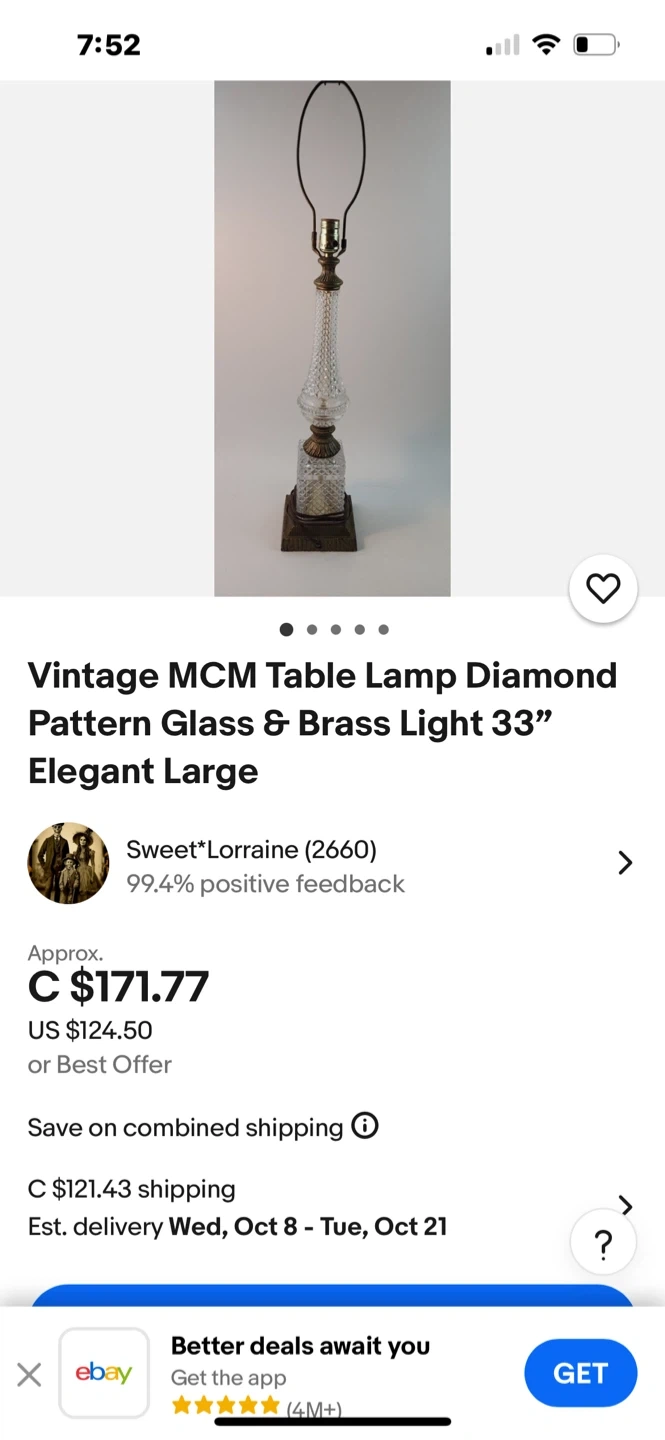Viewport: 665px width, 1440px height.
Task: Expand shipping details chevron arrow
Action: tap(626, 1205)
